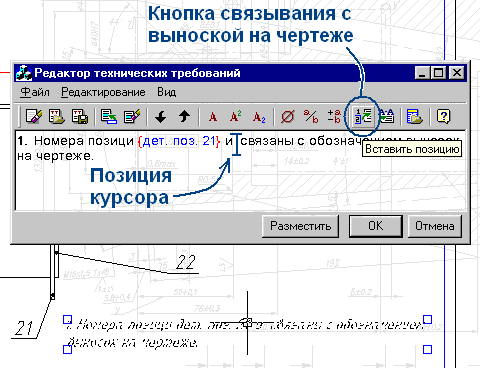The height and width of the screenshot is (368, 480).
Task: Select the superscript A² icon
Action: click(236, 117)
